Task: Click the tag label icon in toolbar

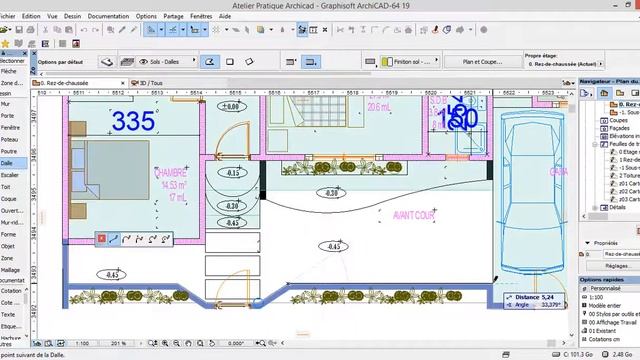Action: coord(447,30)
